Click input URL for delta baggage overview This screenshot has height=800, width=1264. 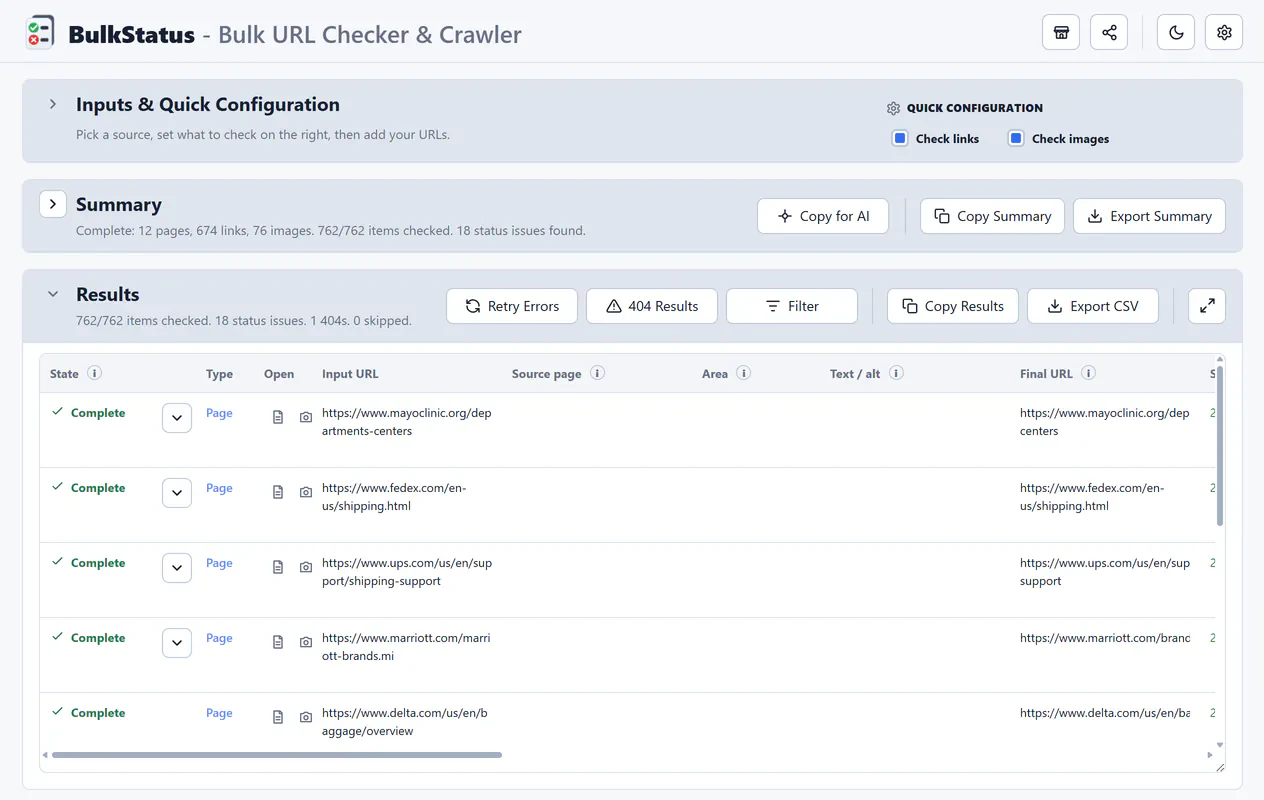coord(405,722)
